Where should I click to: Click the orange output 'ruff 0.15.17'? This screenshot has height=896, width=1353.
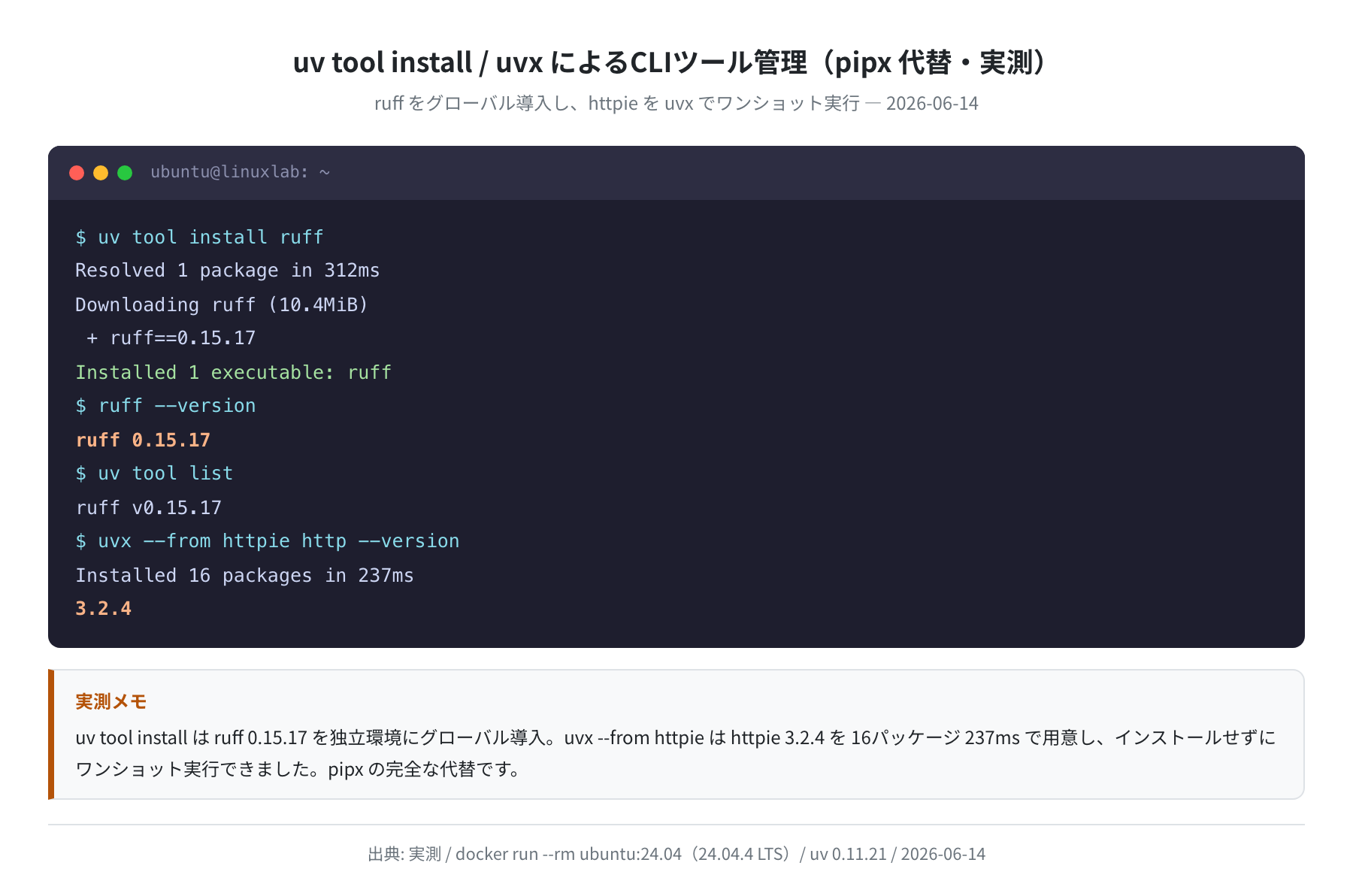[x=143, y=440]
